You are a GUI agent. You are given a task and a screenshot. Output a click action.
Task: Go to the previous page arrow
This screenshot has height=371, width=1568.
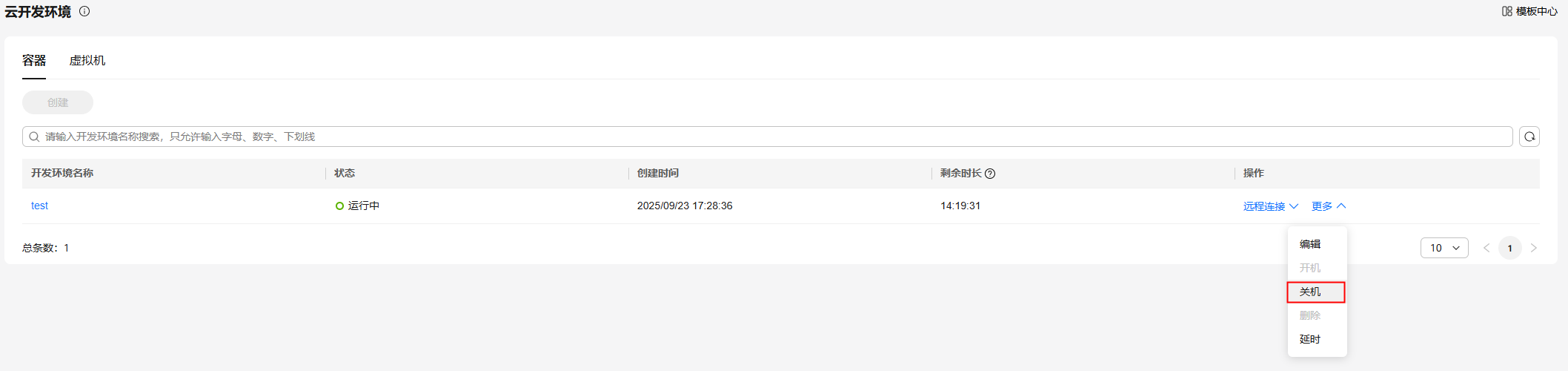click(1486, 248)
